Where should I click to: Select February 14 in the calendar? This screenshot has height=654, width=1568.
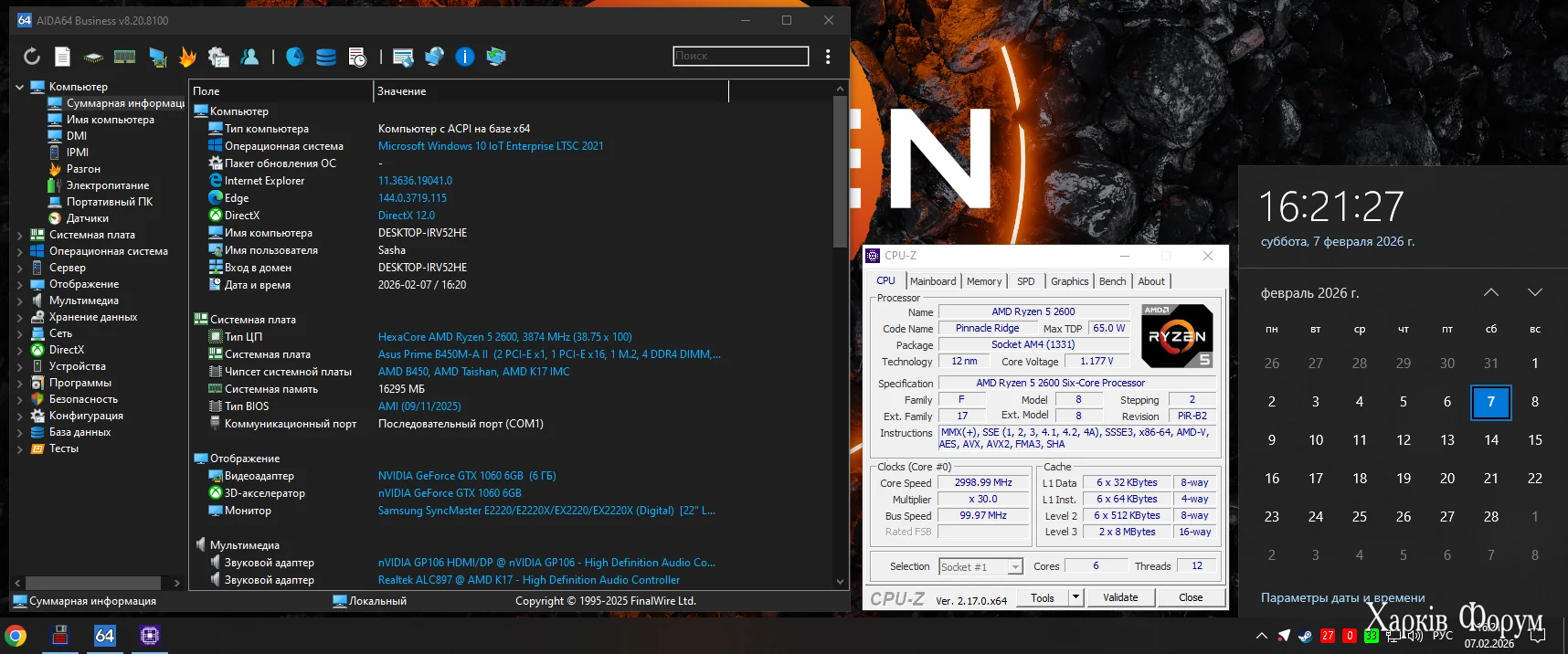coord(1491,440)
